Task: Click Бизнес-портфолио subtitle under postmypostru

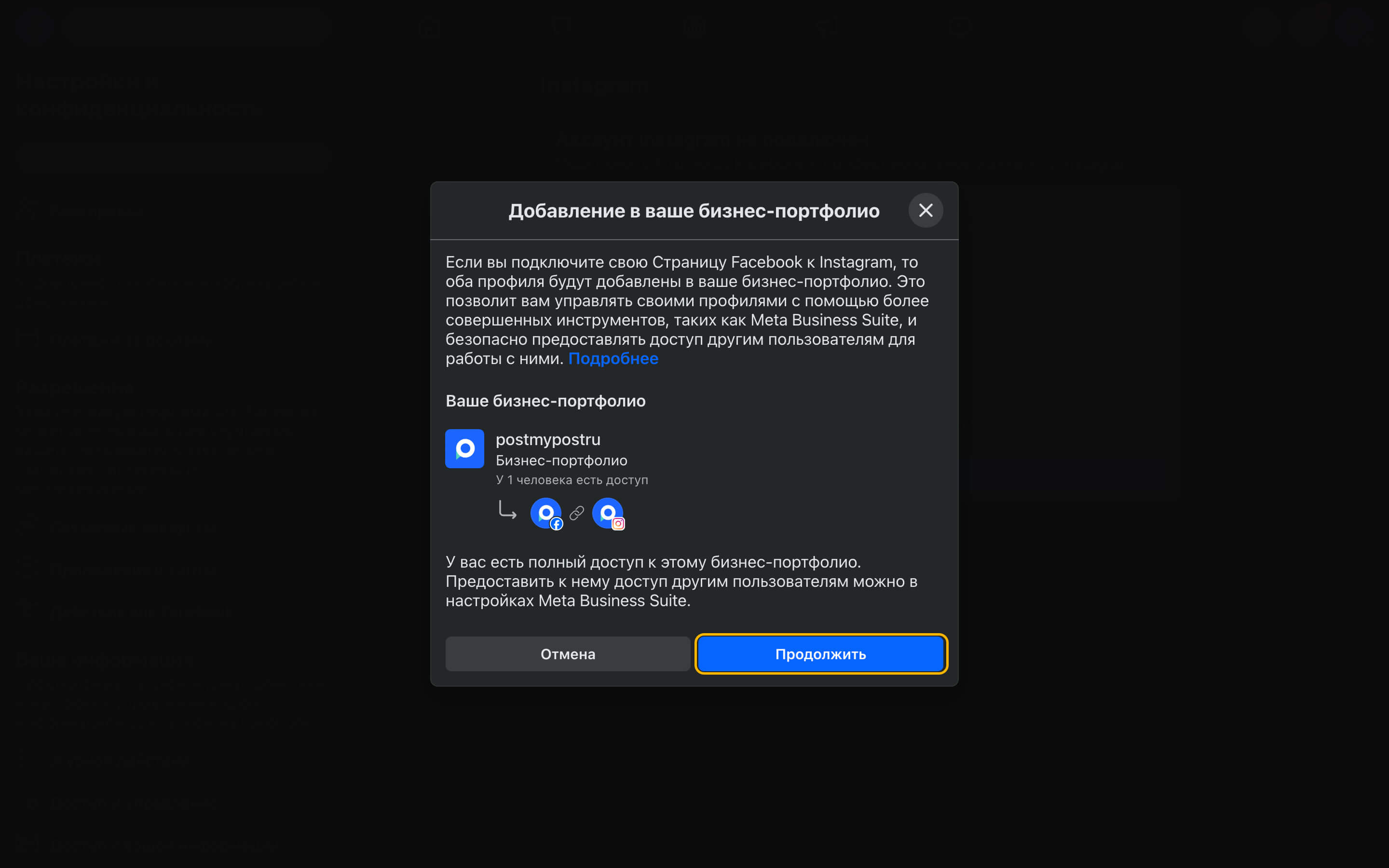Action: click(561, 461)
